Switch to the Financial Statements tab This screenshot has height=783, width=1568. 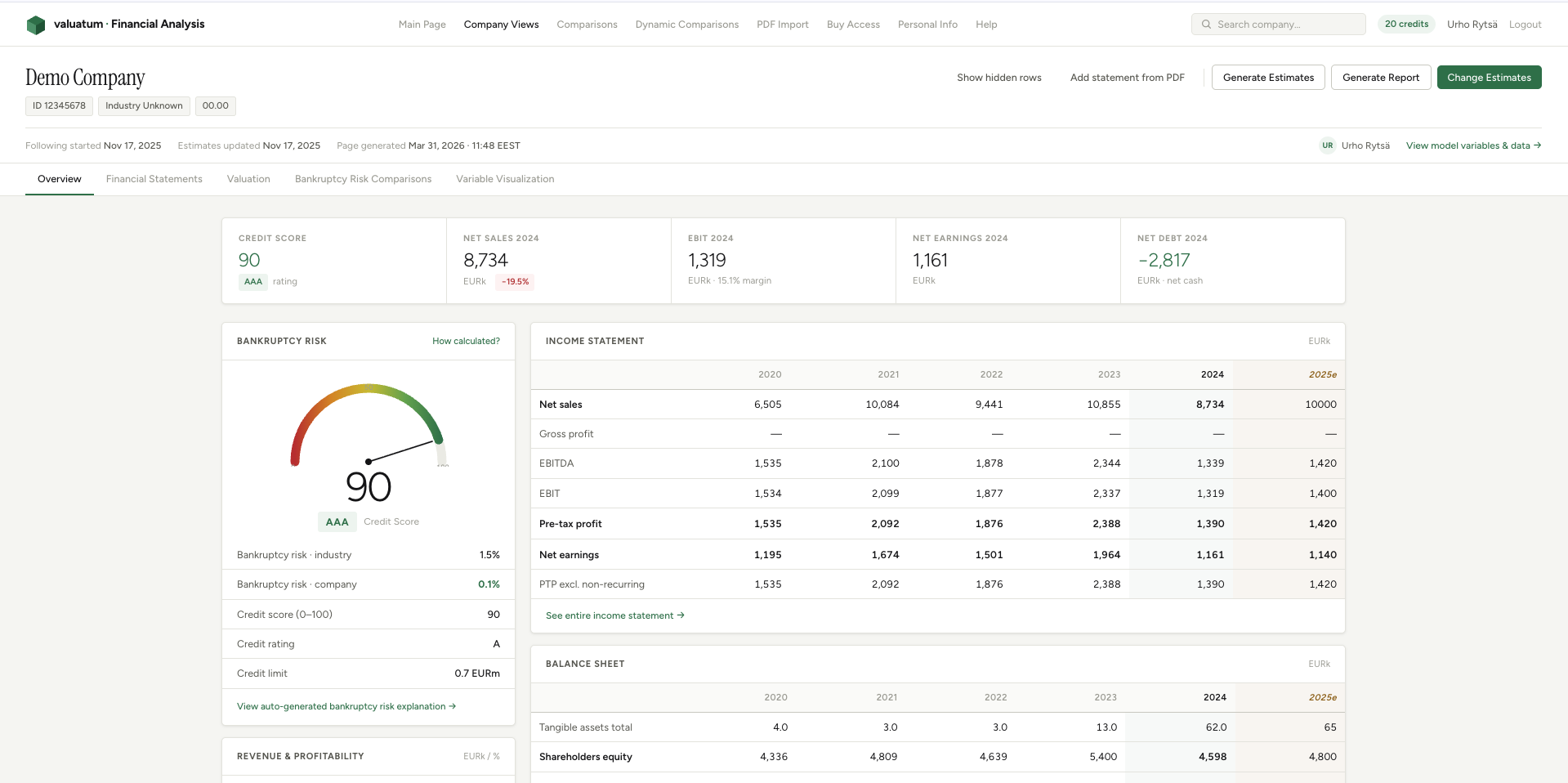[x=154, y=179]
